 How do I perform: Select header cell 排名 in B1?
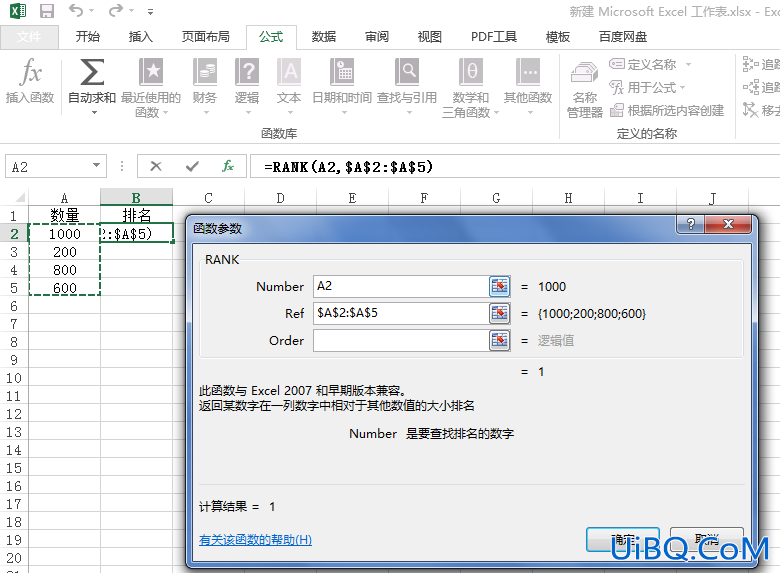point(136,215)
